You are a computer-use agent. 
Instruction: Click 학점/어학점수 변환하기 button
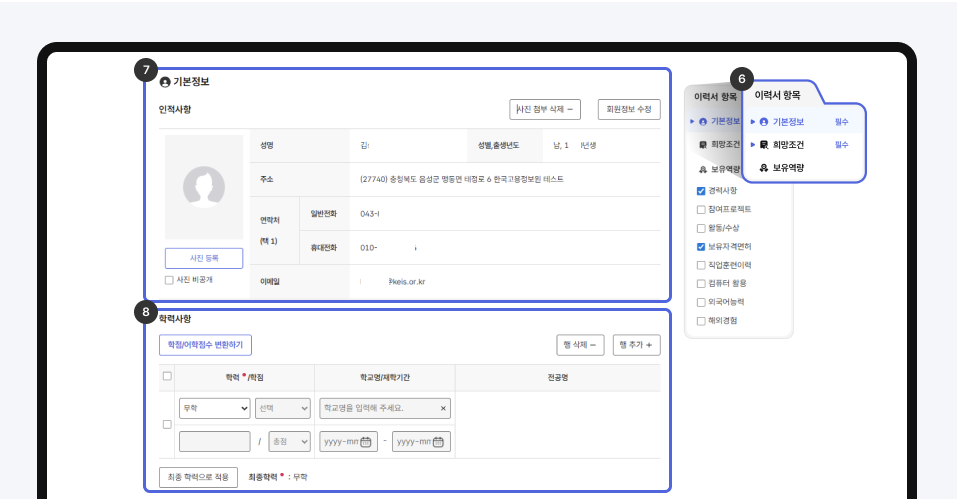pyautogui.click(x=205, y=345)
